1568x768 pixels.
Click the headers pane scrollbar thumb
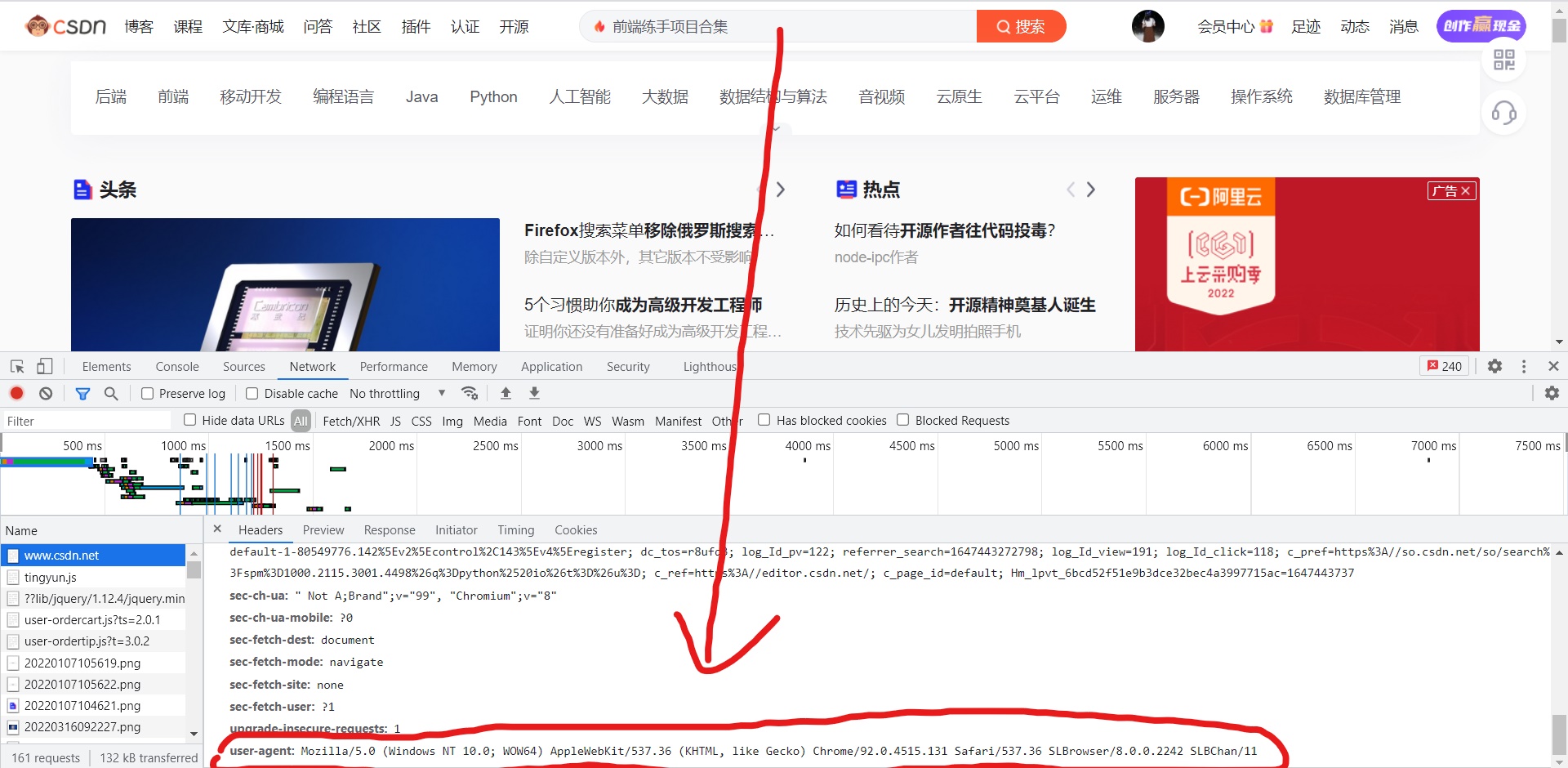coord(1559,735)
